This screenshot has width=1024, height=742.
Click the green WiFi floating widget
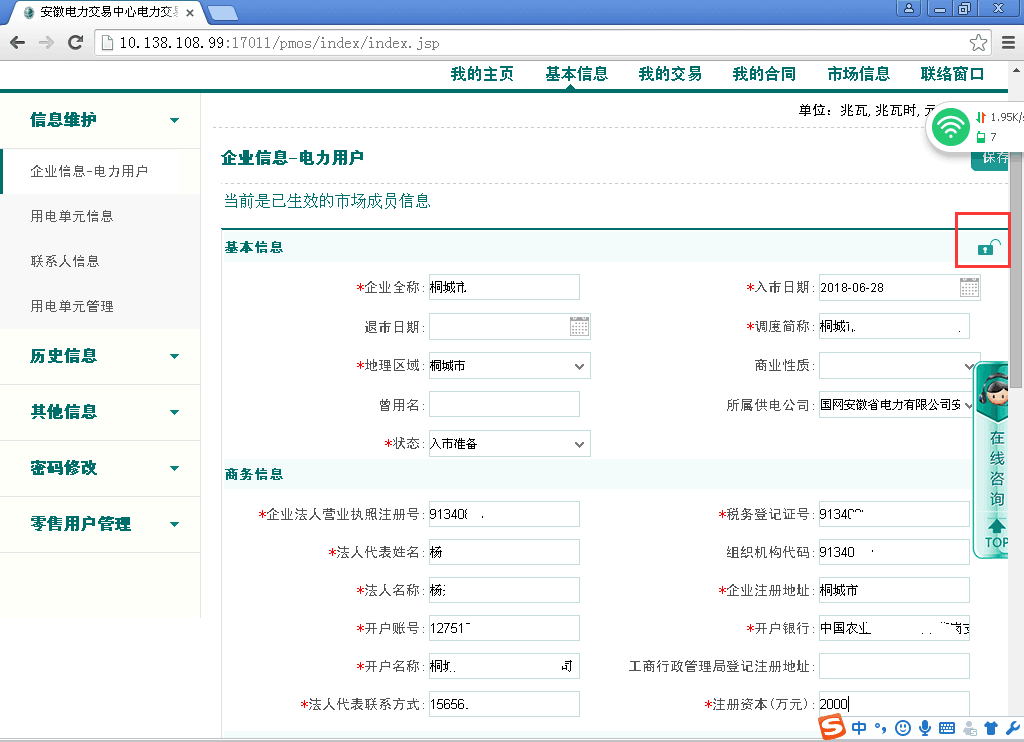(950, 127)
